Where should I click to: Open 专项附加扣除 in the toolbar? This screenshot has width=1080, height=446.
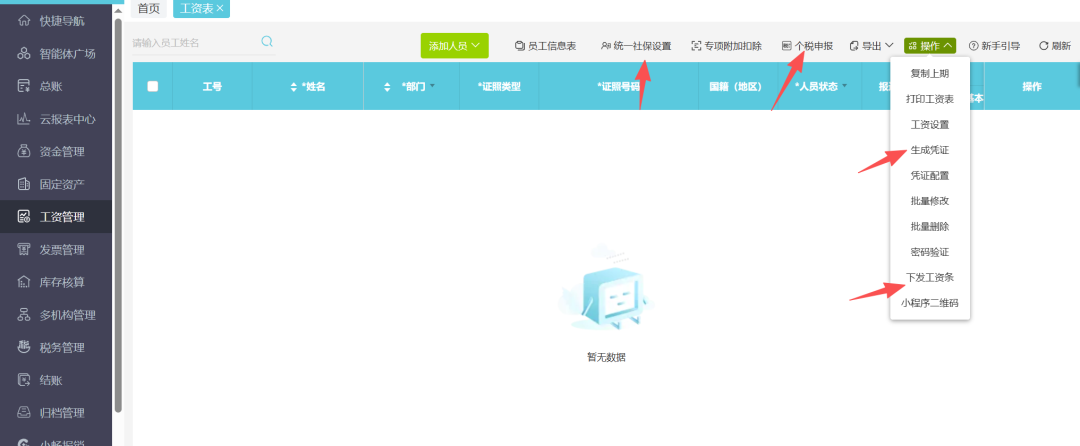pyautogui.click(x=727, y=46)
